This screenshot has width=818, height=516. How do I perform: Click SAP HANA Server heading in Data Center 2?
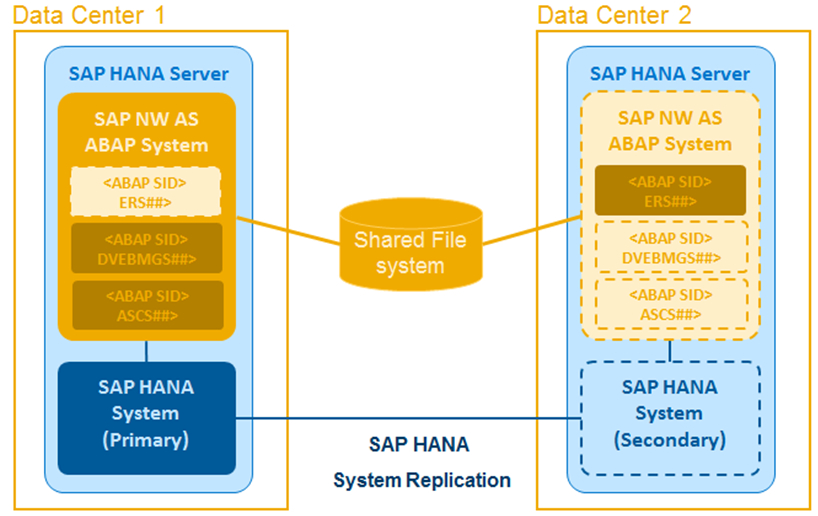[x=669, y=74]
